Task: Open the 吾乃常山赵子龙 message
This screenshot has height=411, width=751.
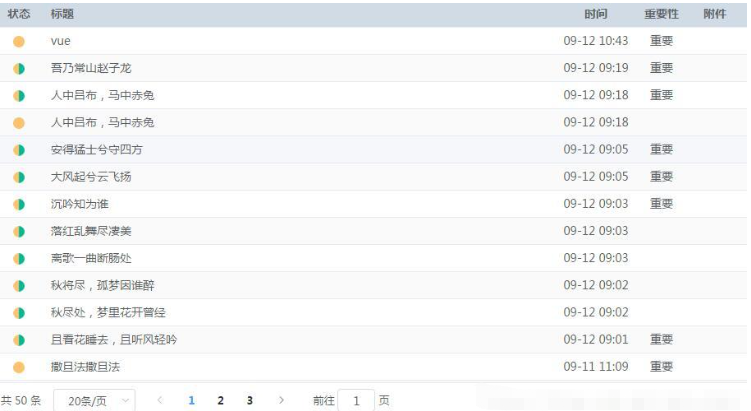Action: (x=91, y=68)
